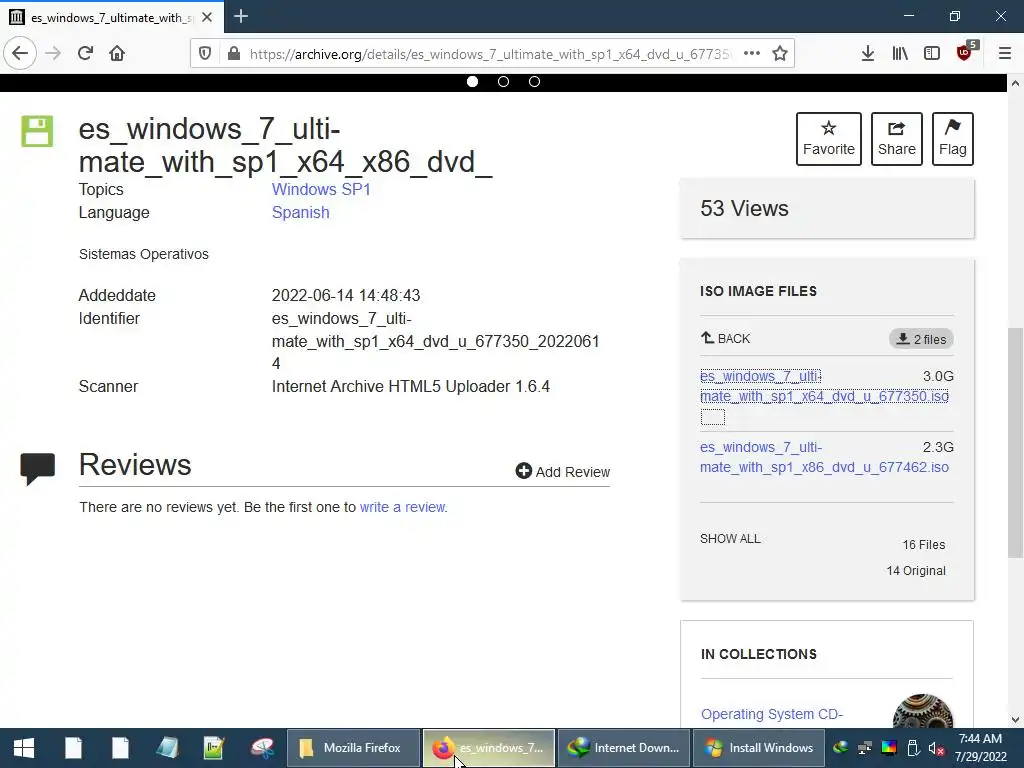Reload the archive.org page
This screenshot has height=768, width=1024.
(85, 54)
